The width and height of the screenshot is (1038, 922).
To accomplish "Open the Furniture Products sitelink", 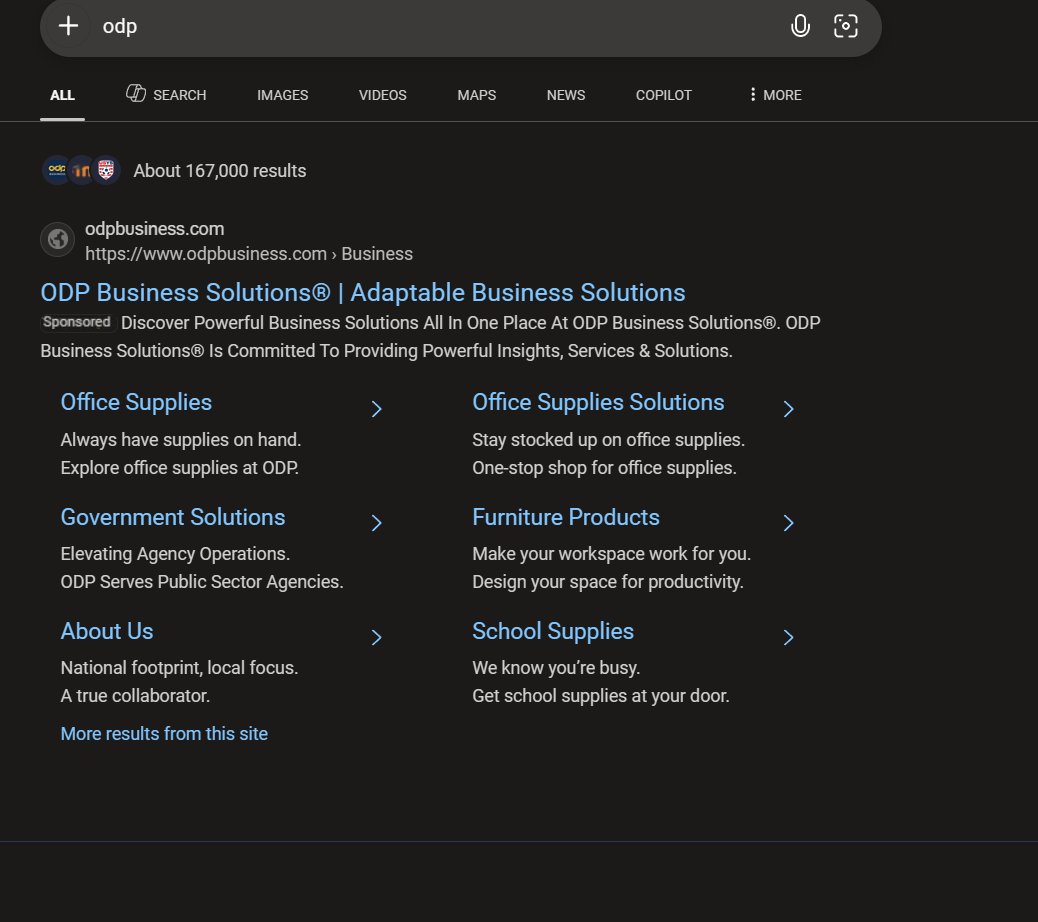I will (566, 517).
